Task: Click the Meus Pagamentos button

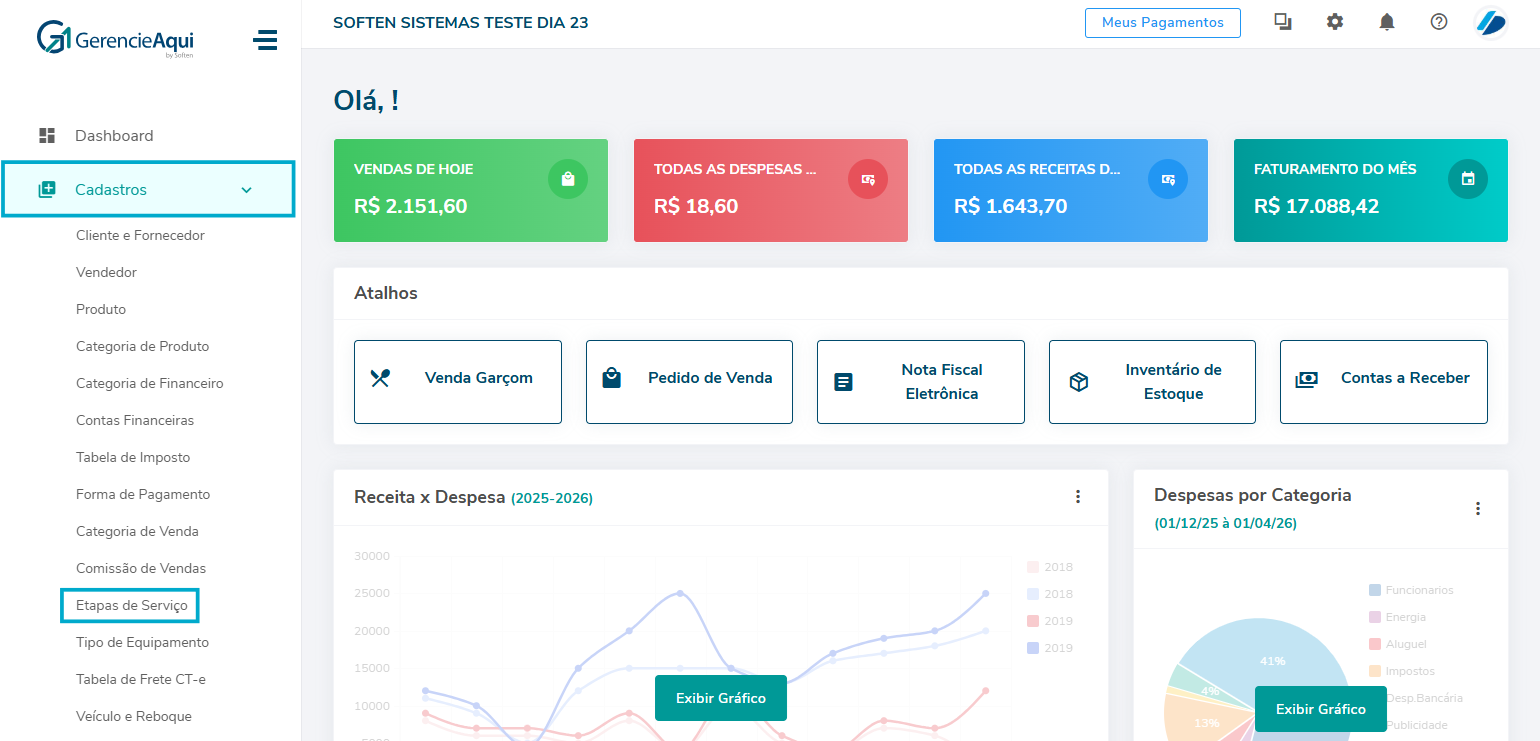Action: (1162, 22)
